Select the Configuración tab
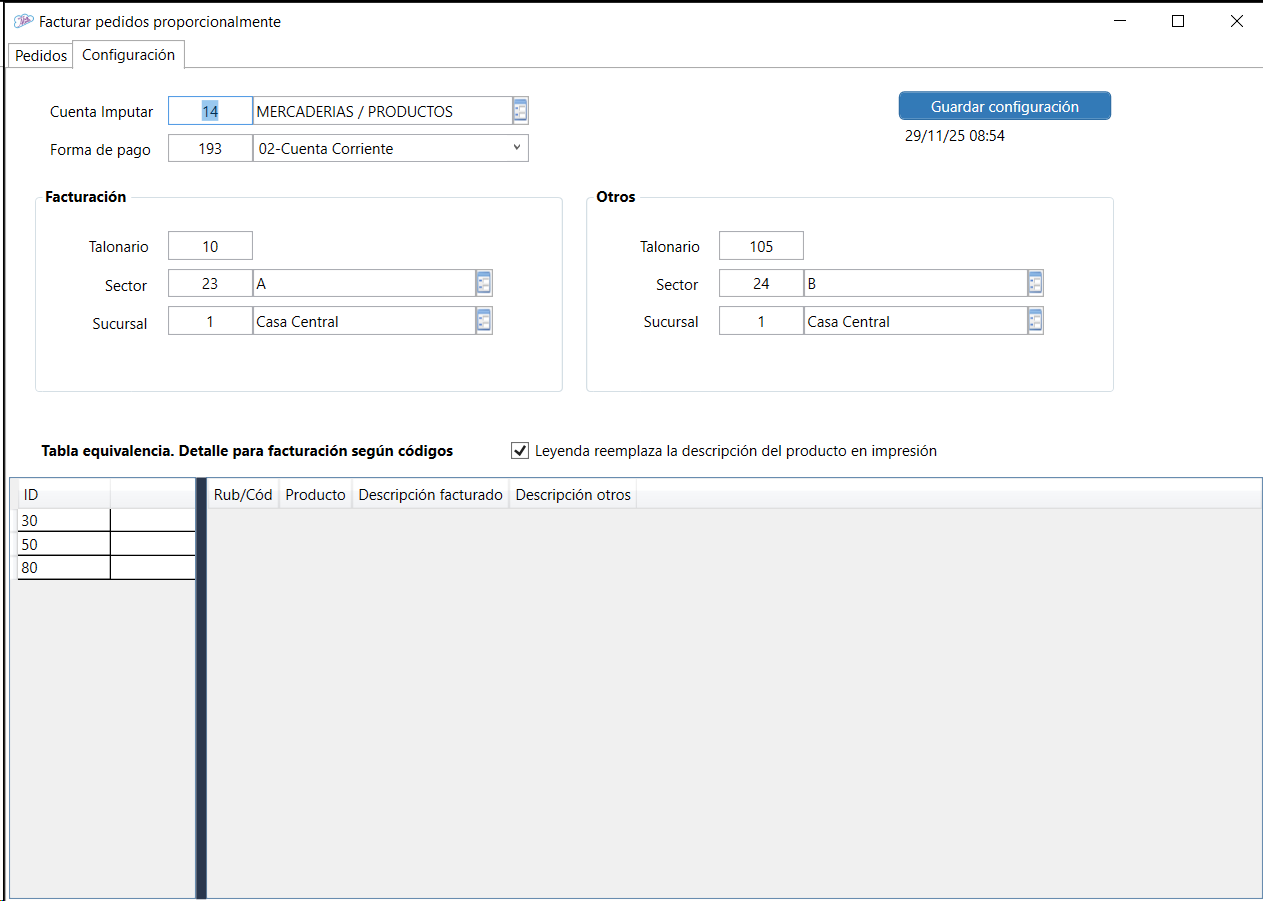 [x=128, y=55]
